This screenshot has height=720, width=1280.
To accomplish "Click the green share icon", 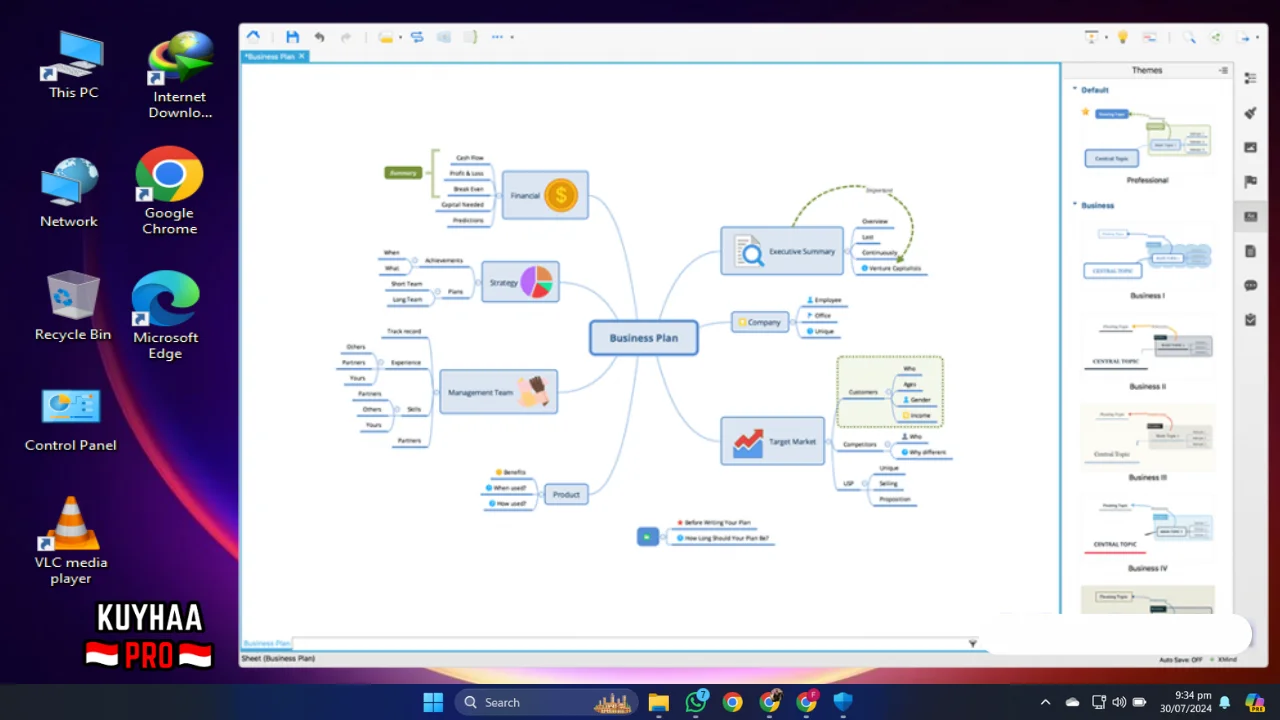I will pyautogui.click(x=1216, y=37).
